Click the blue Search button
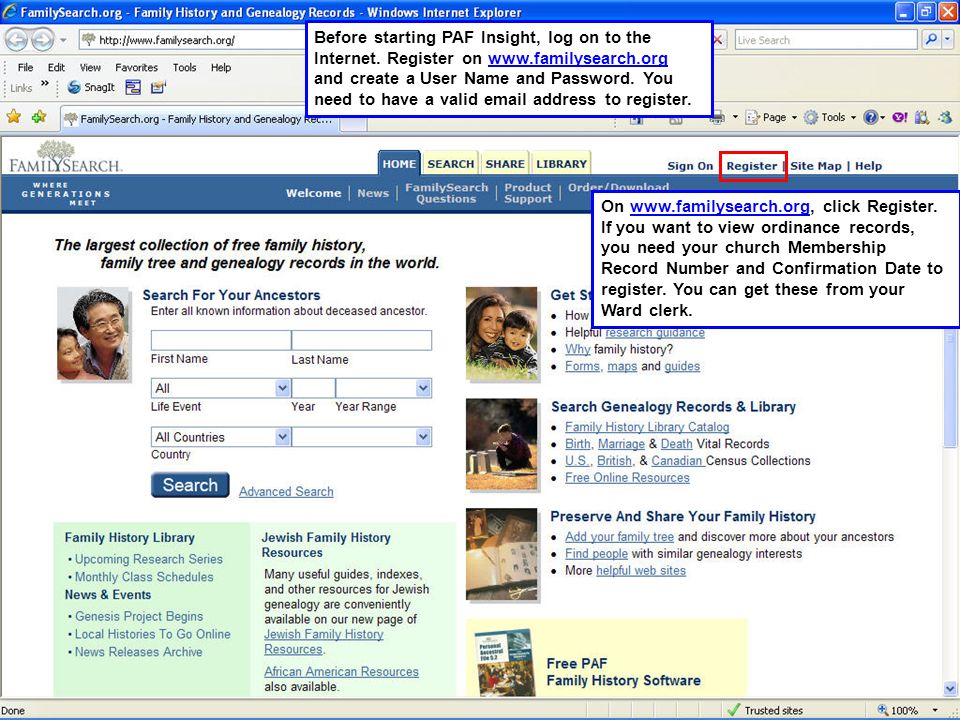 pos(190,485)
